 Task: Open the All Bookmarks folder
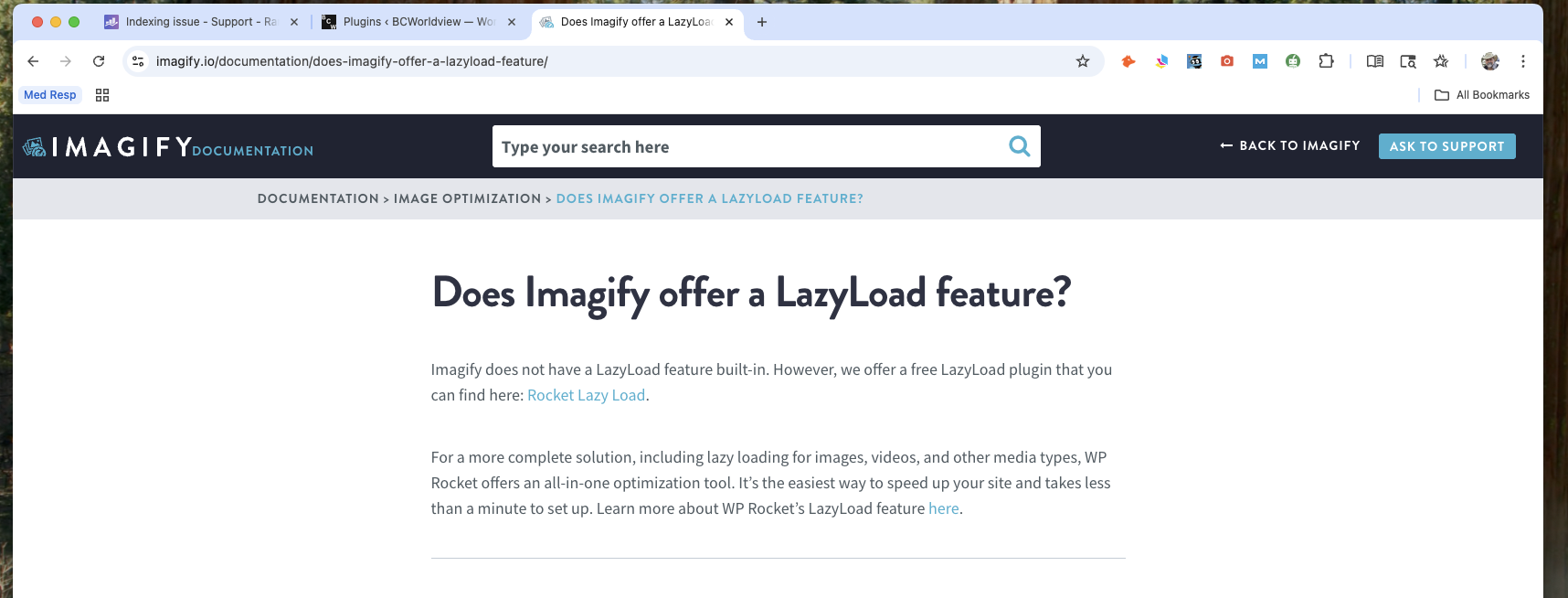[1482, 95]
